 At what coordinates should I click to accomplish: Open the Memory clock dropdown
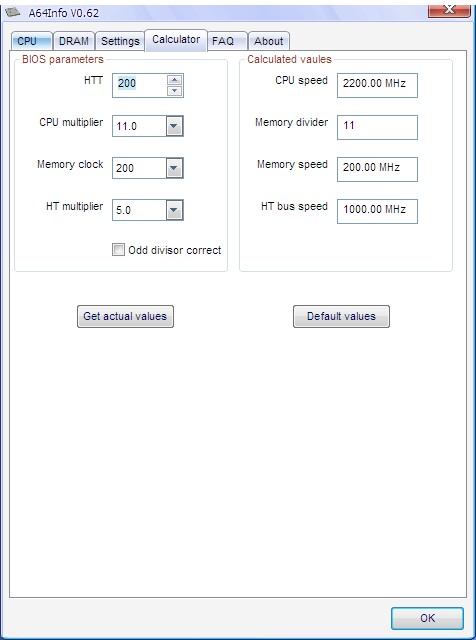174,168
